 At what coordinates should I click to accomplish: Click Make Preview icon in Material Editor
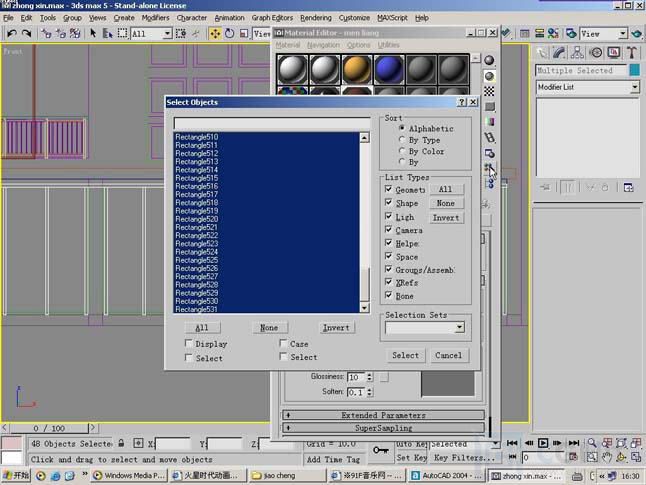point(489,138)
